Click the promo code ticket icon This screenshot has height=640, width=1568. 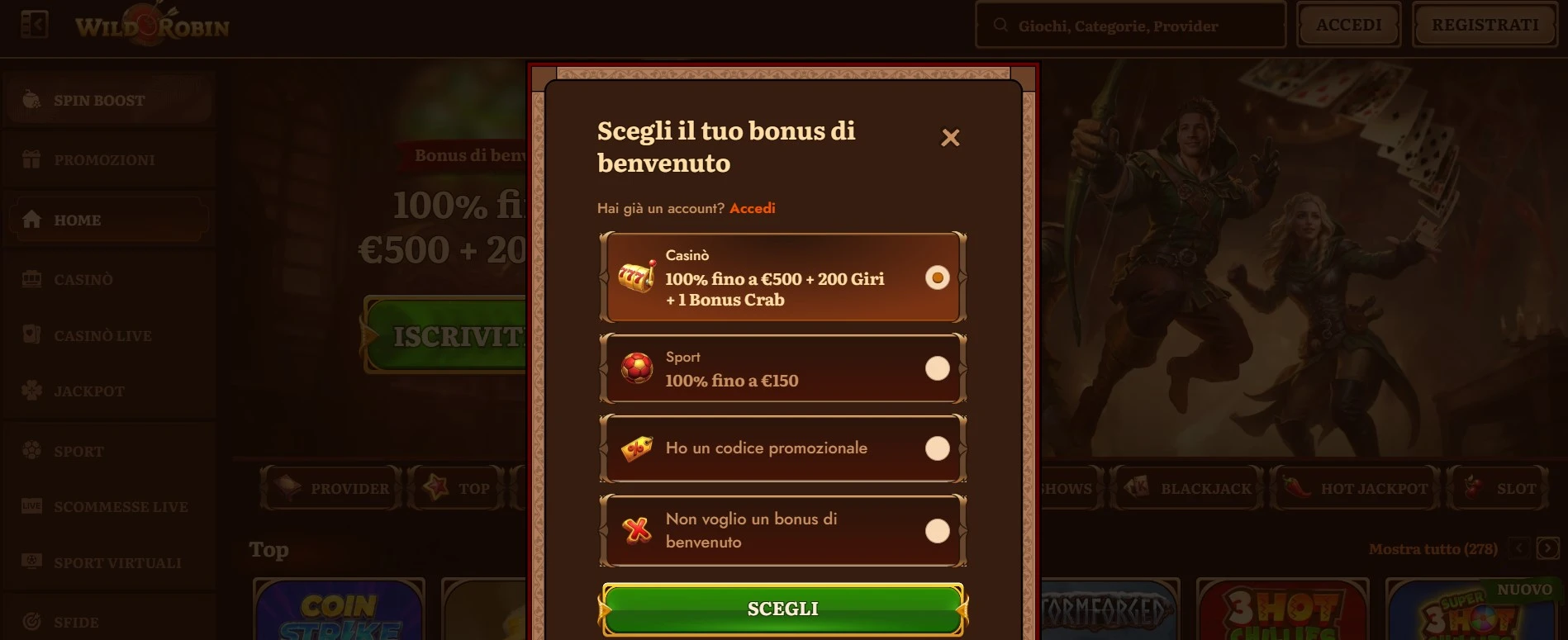tap(637, 448)
